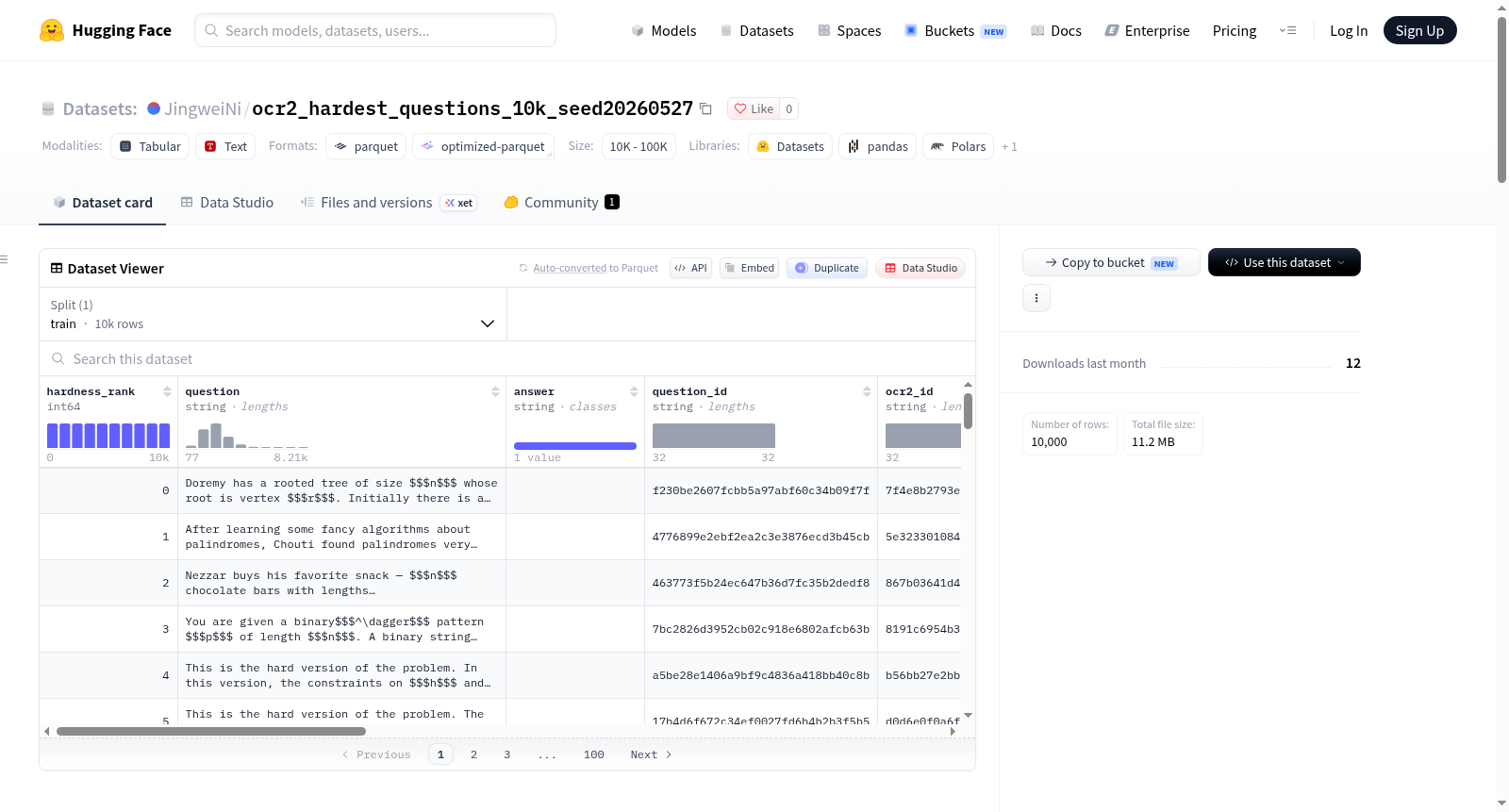Copy dataset name with the copy icon

point(705,108)
